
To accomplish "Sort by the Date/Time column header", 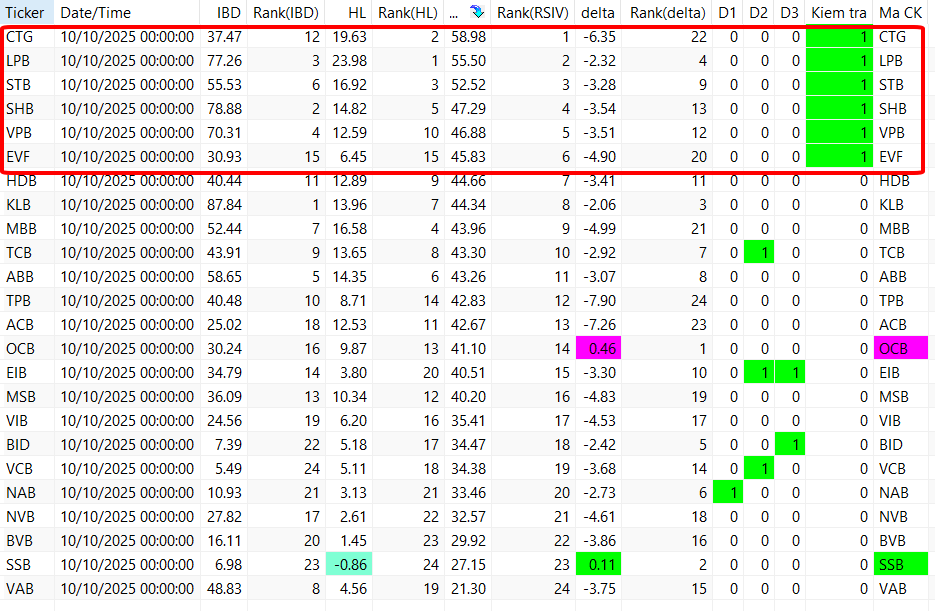I will (x=127, y=13).
